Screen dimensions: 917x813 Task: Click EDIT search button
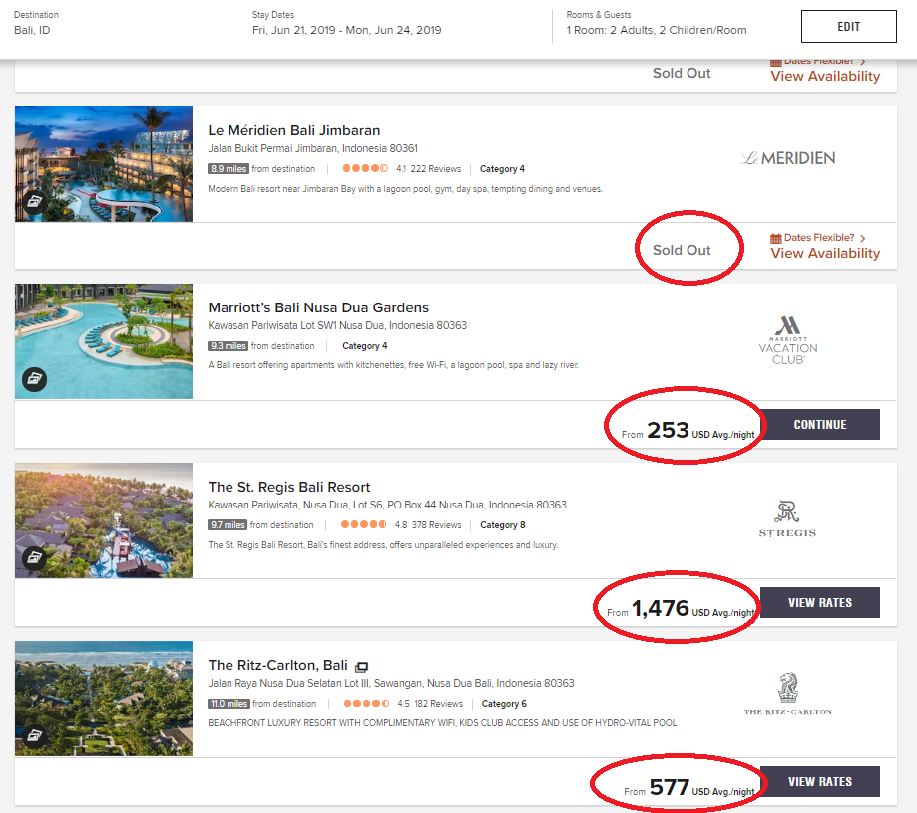[x=849, y=26]
